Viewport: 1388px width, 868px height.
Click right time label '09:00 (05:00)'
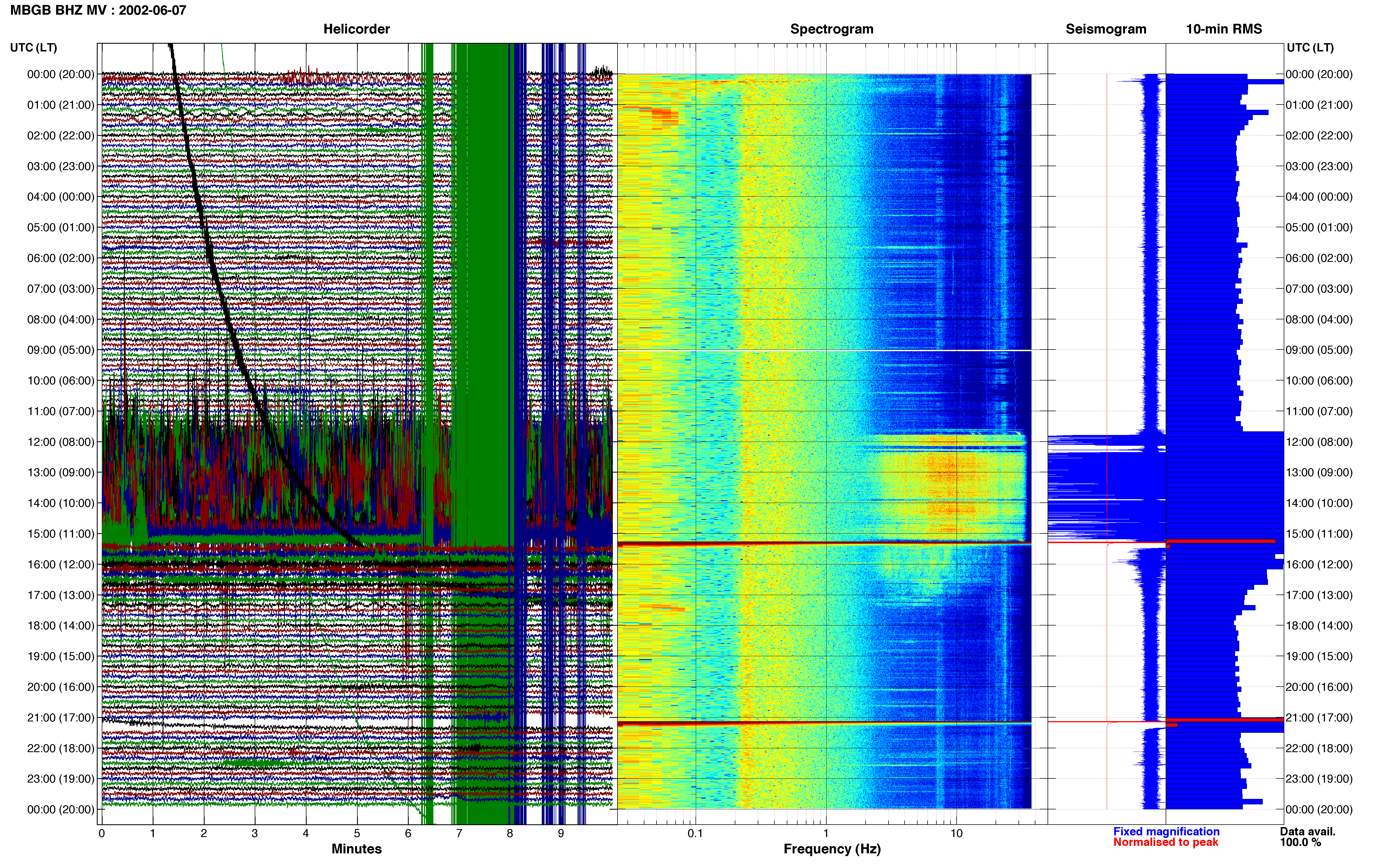tap(1319, 350)
